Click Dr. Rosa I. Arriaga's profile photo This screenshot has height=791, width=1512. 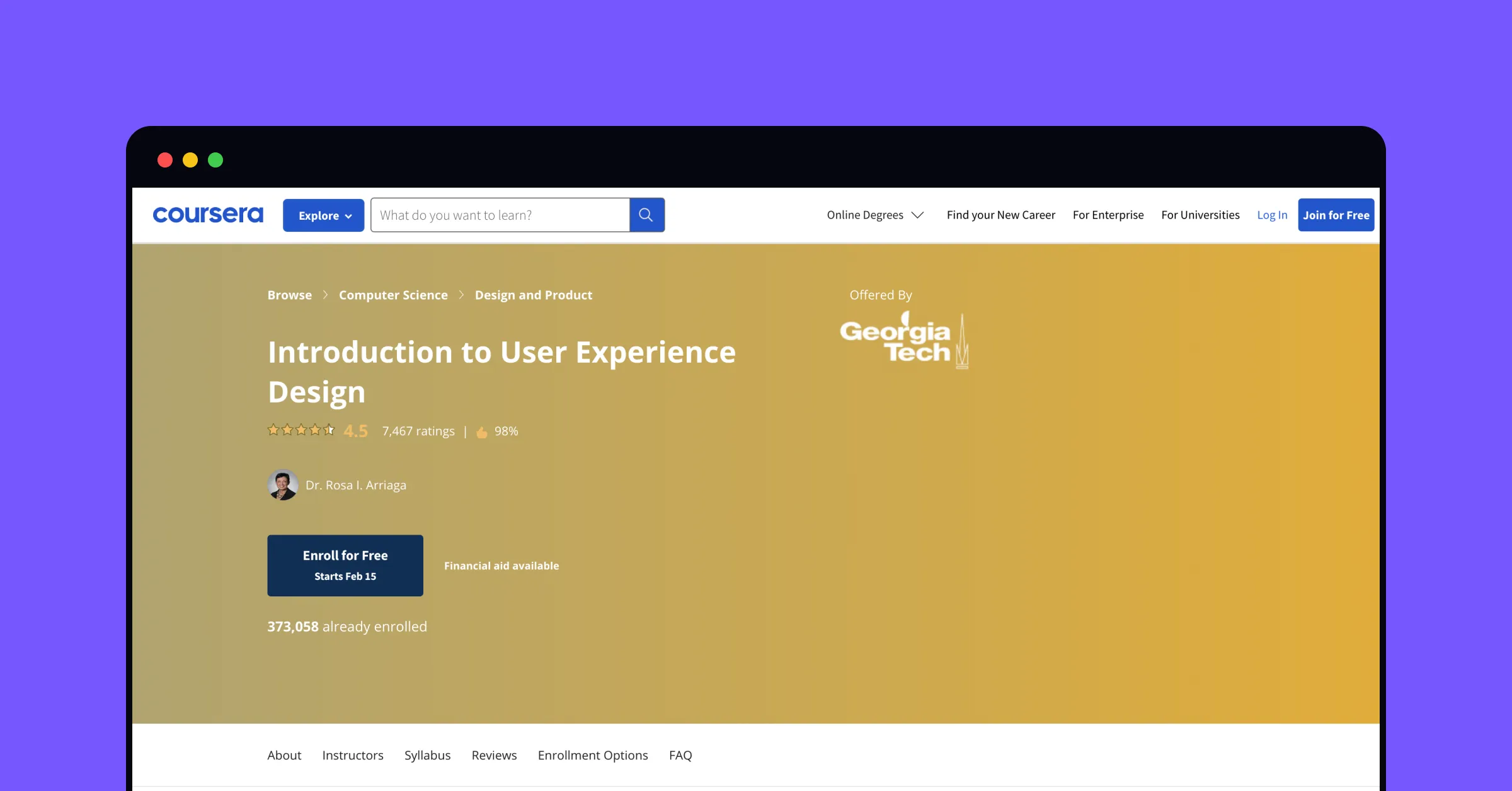[283, 485]
